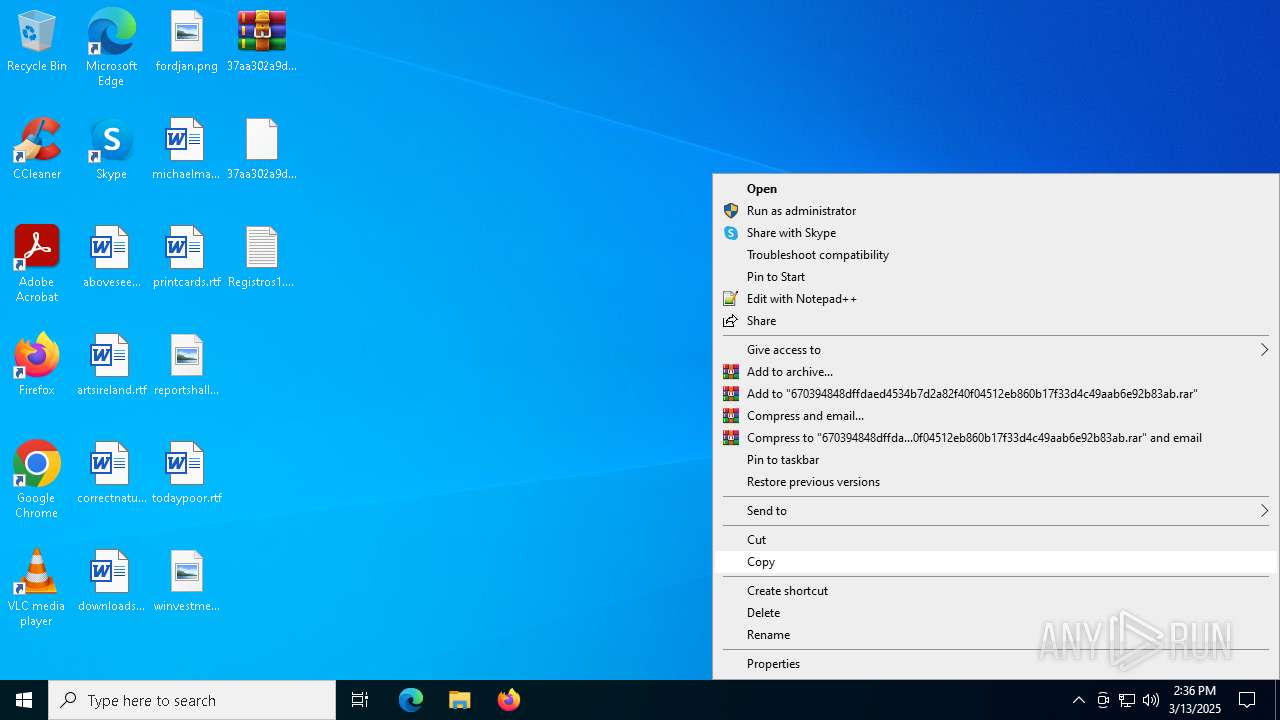Choose Run as administrator
The height and width of the screenshot is (720, 1280).
(996, 211)
